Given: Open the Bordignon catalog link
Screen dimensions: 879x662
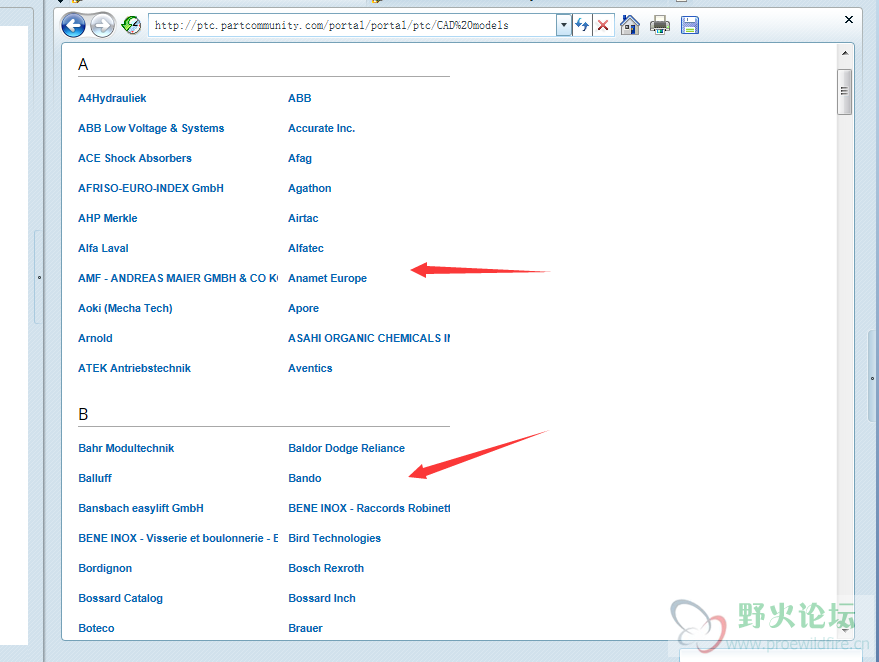Looking at the screenshot, I should pos(105,568).
